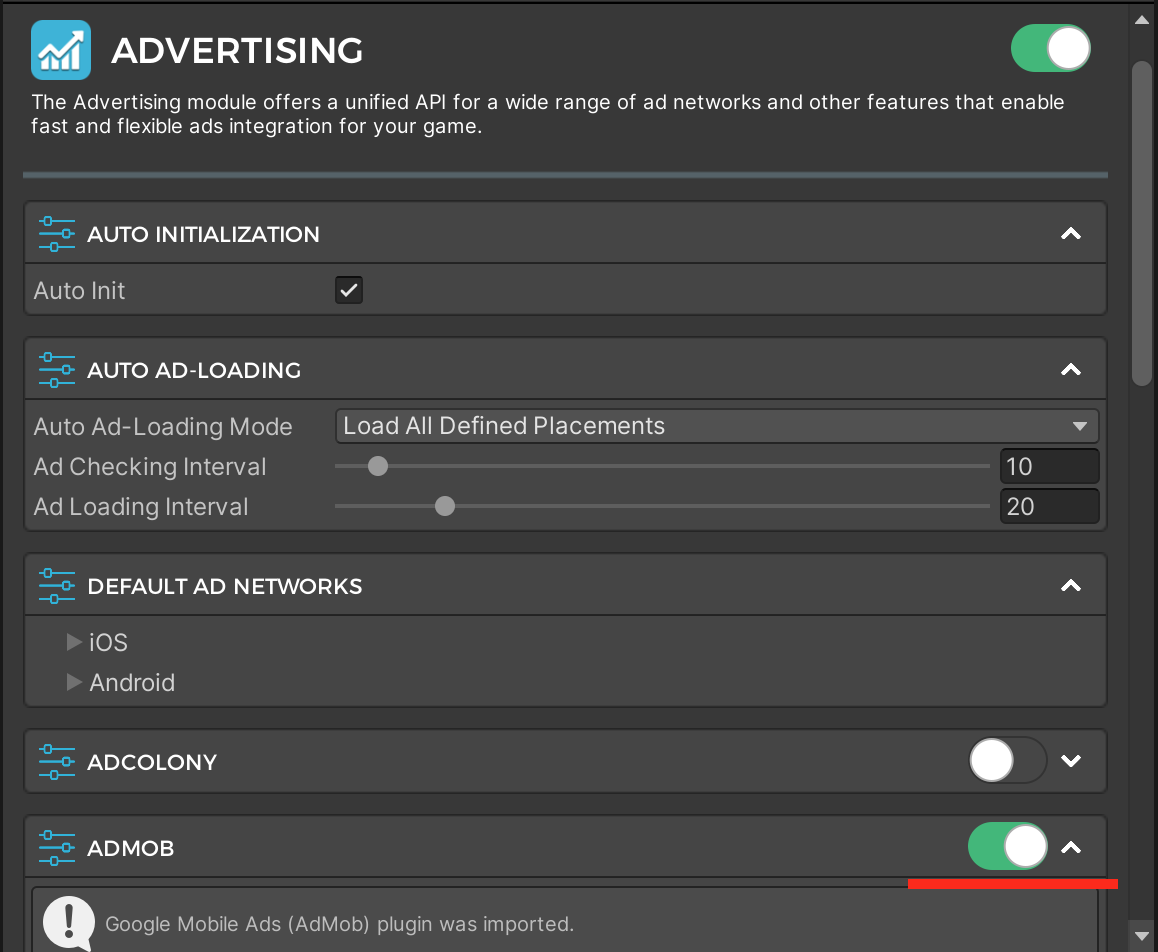
Task: Open the Auto Ad-Loading Mode dropdown
Action: click(716, 426)
